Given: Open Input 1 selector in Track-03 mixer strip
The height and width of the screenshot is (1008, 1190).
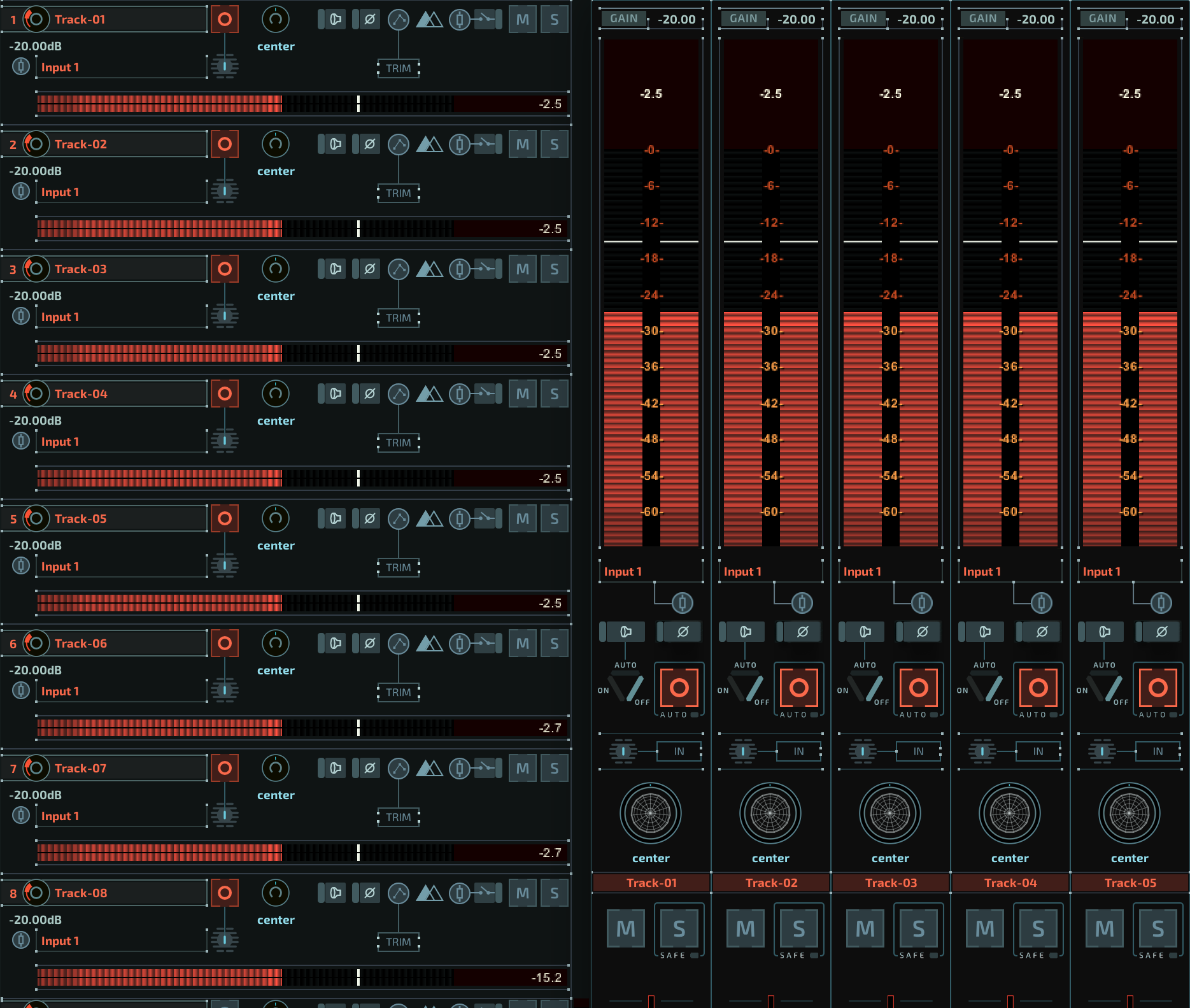Looking at the screenshot, I should pos(891,571).
